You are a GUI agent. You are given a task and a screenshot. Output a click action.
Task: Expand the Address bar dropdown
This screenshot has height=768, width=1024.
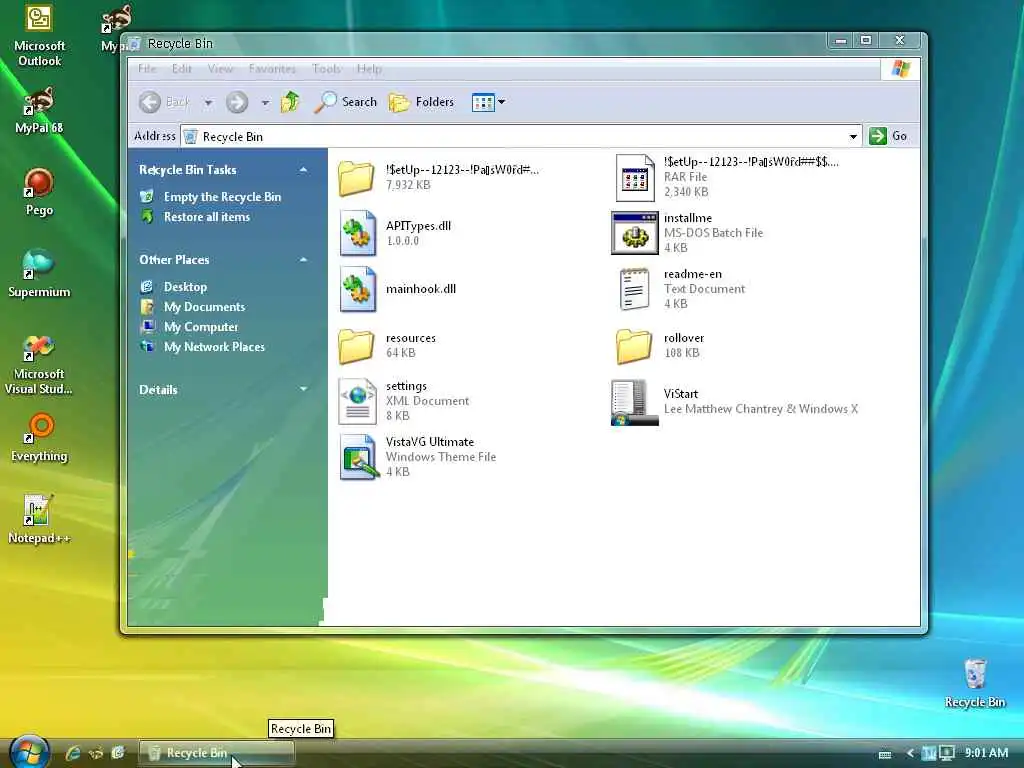(853, 136)
